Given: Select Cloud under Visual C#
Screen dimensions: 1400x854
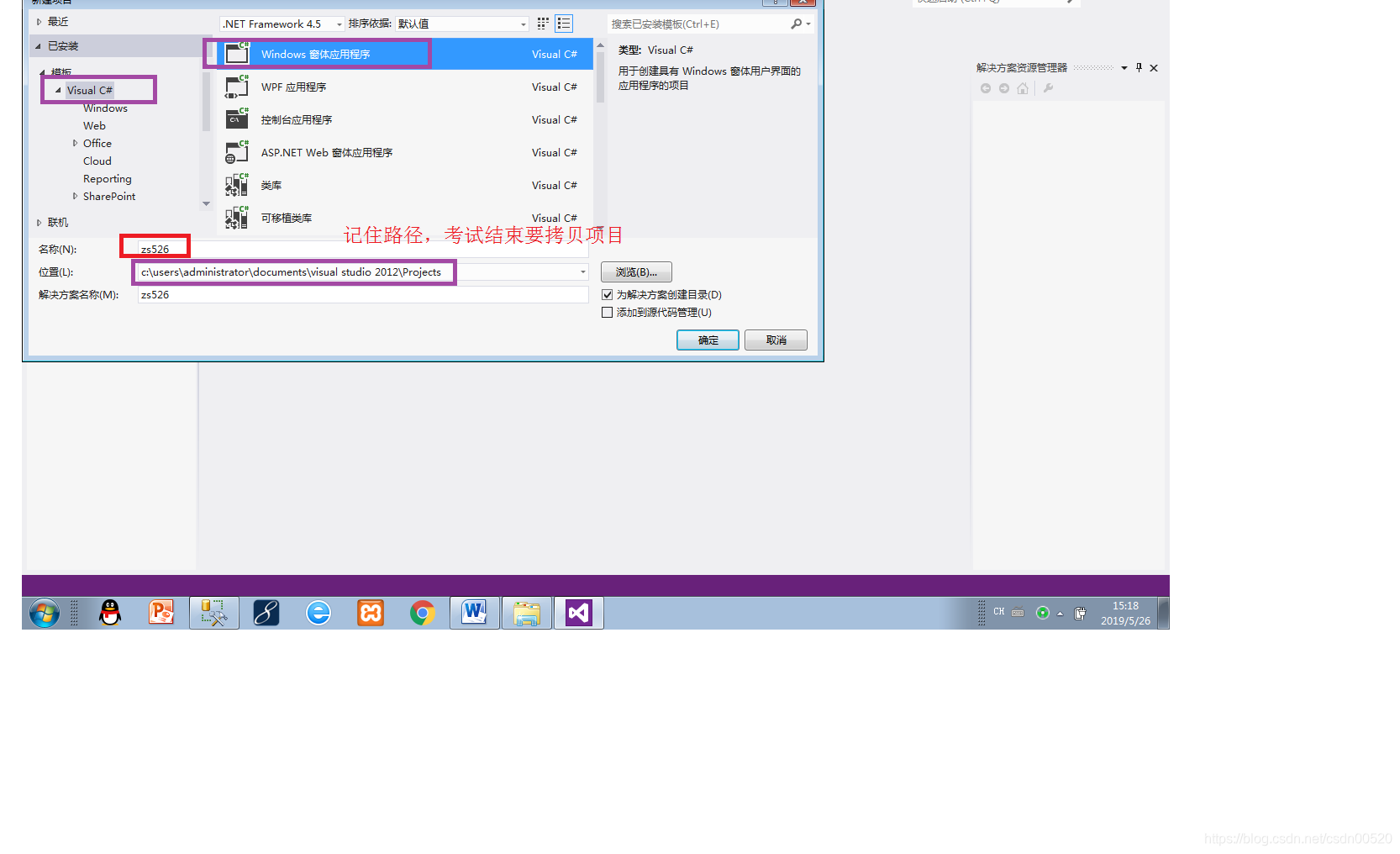Looking at the screenshot, I should 97,161.
